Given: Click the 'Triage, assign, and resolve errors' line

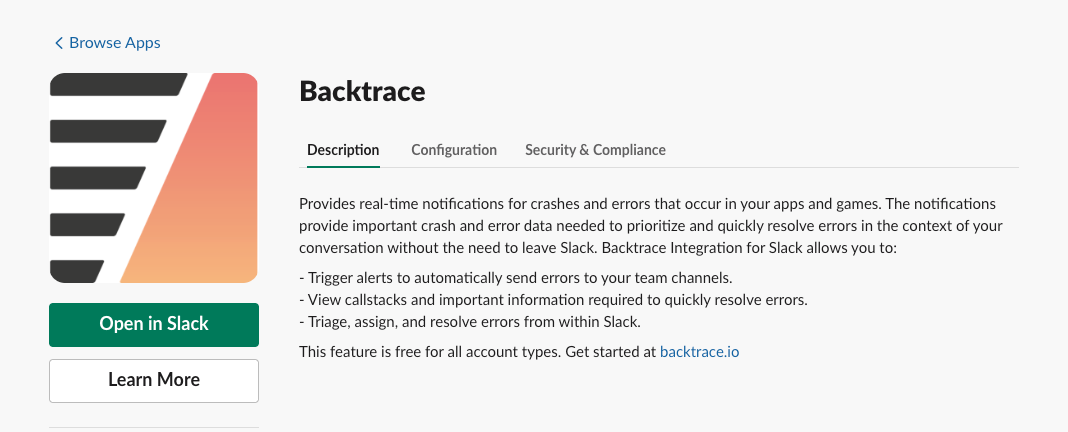Looking at the screenshot, I should click(x=470, y=321).
